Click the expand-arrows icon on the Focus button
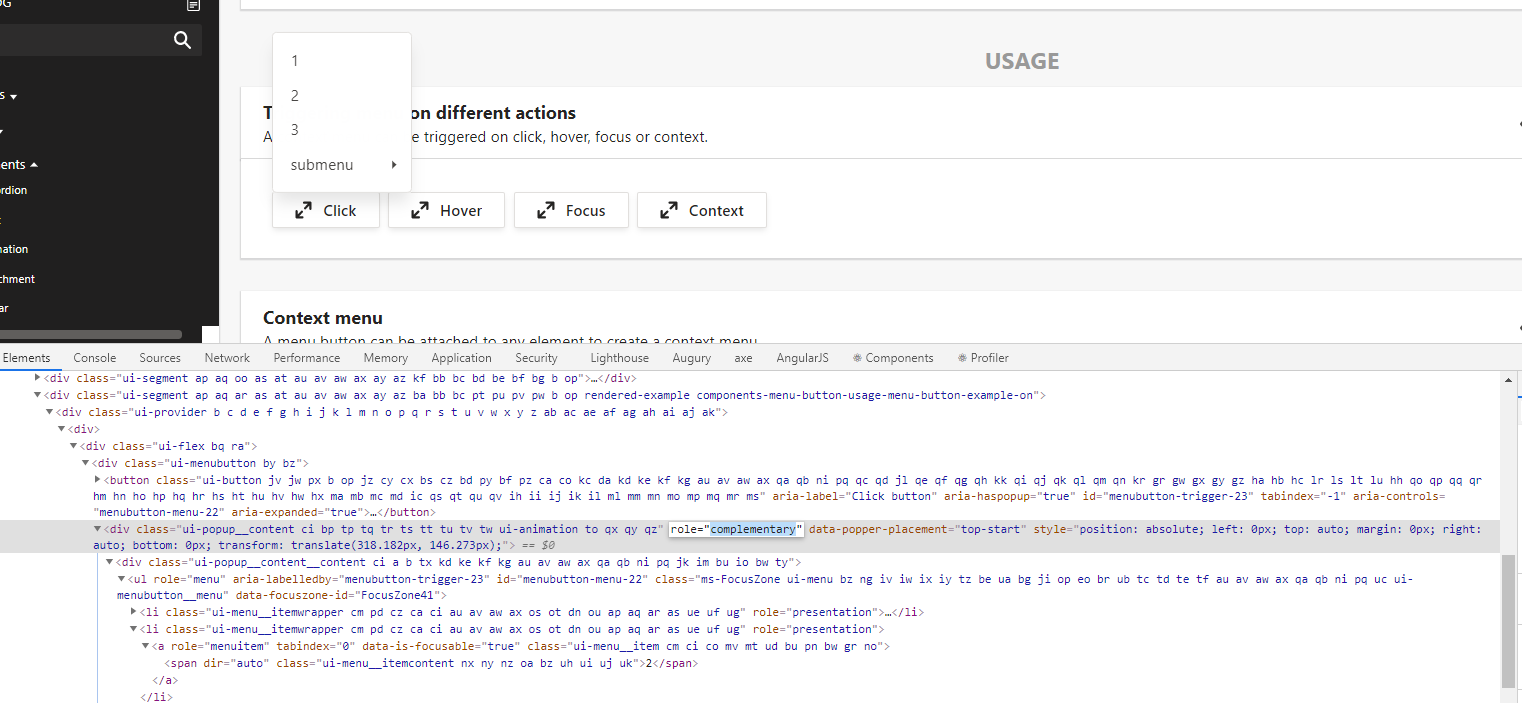 pyautogui.click(x=545, y=210)
